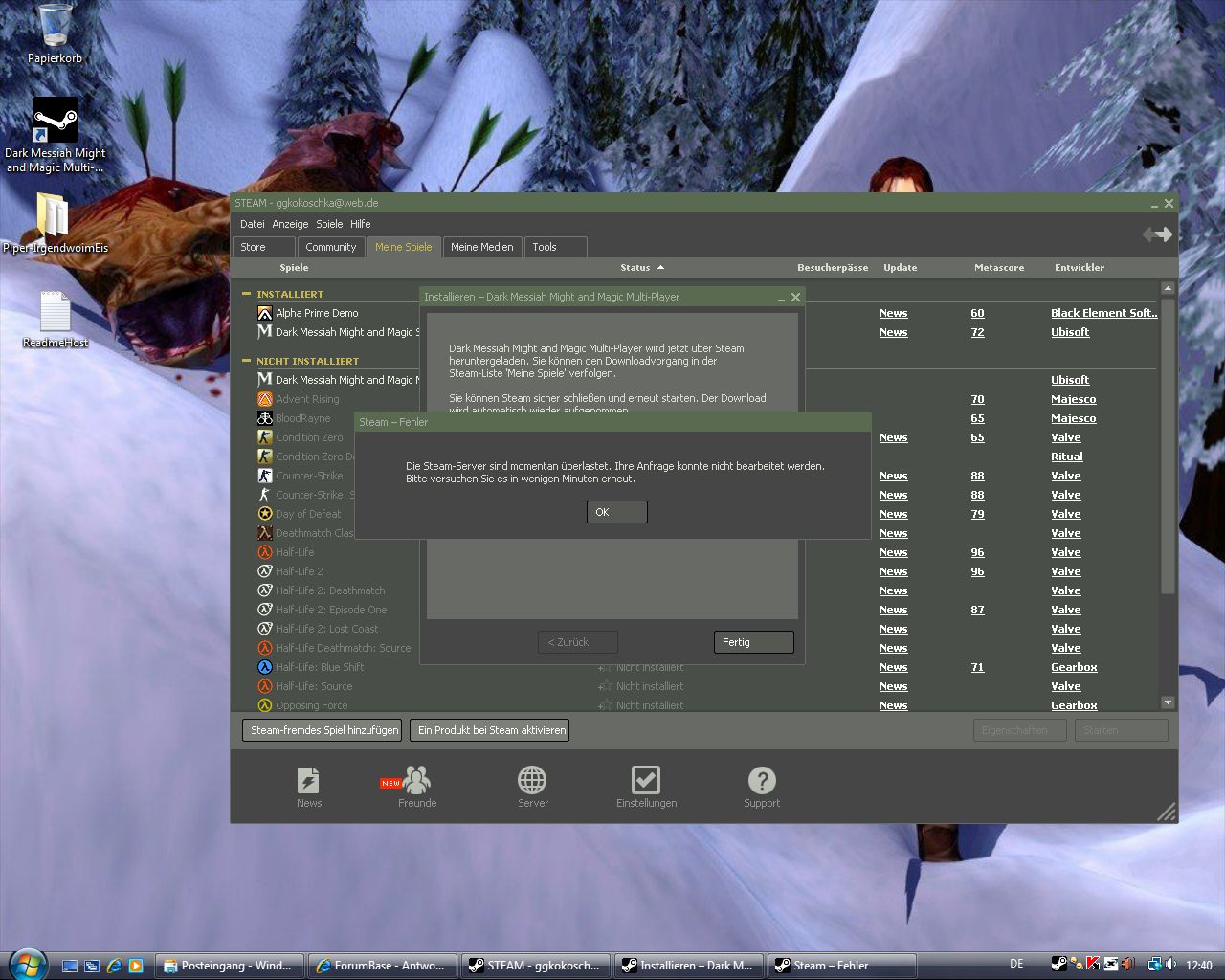The width and height of the screenshot is (1225, 980).
Task: Collapse the NICHT INSTALLIERT section
Action: [x=246, y=361]
